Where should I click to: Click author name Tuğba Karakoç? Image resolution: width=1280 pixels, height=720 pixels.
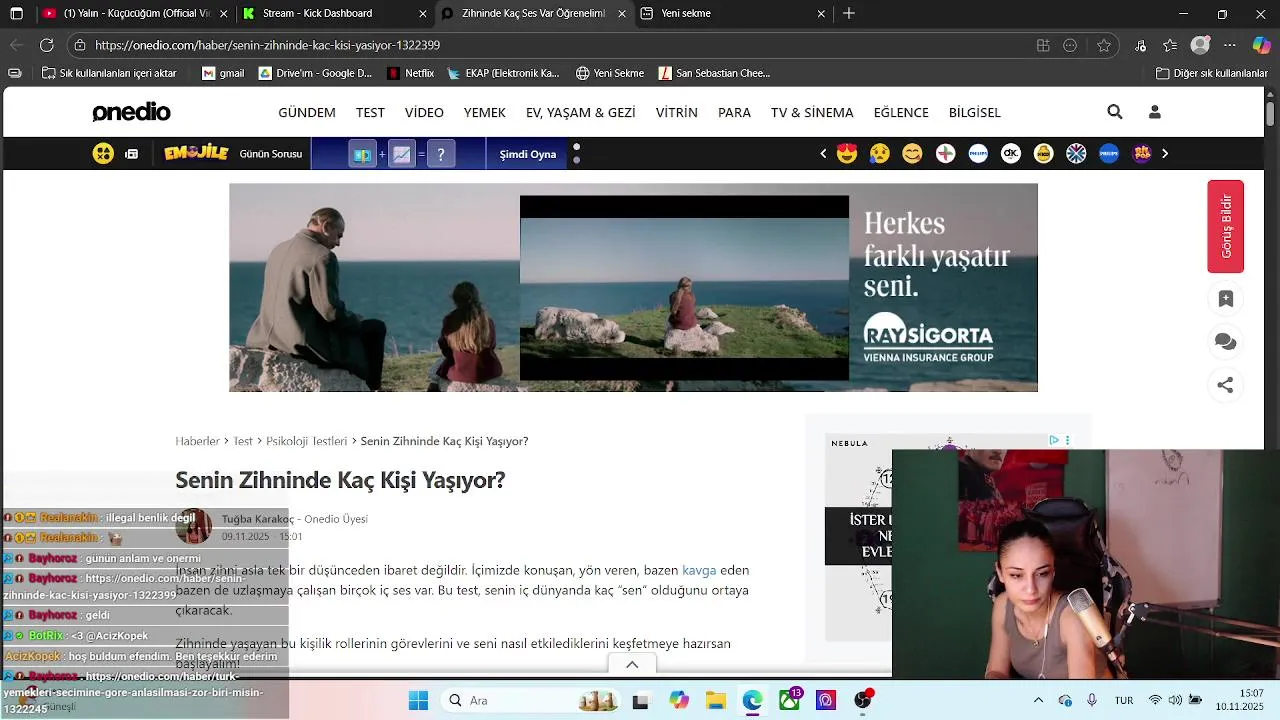(x=257, y=519)
